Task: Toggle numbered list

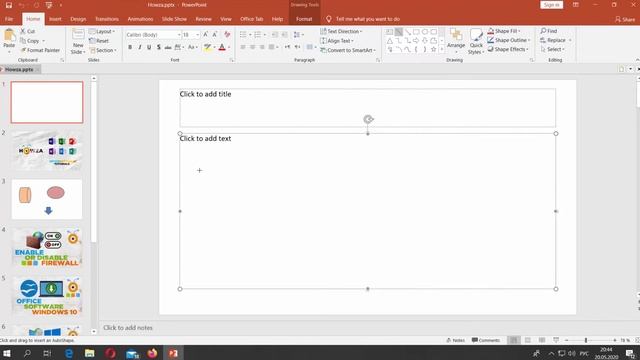Action: pyautogui.click(x=258, y=35)
